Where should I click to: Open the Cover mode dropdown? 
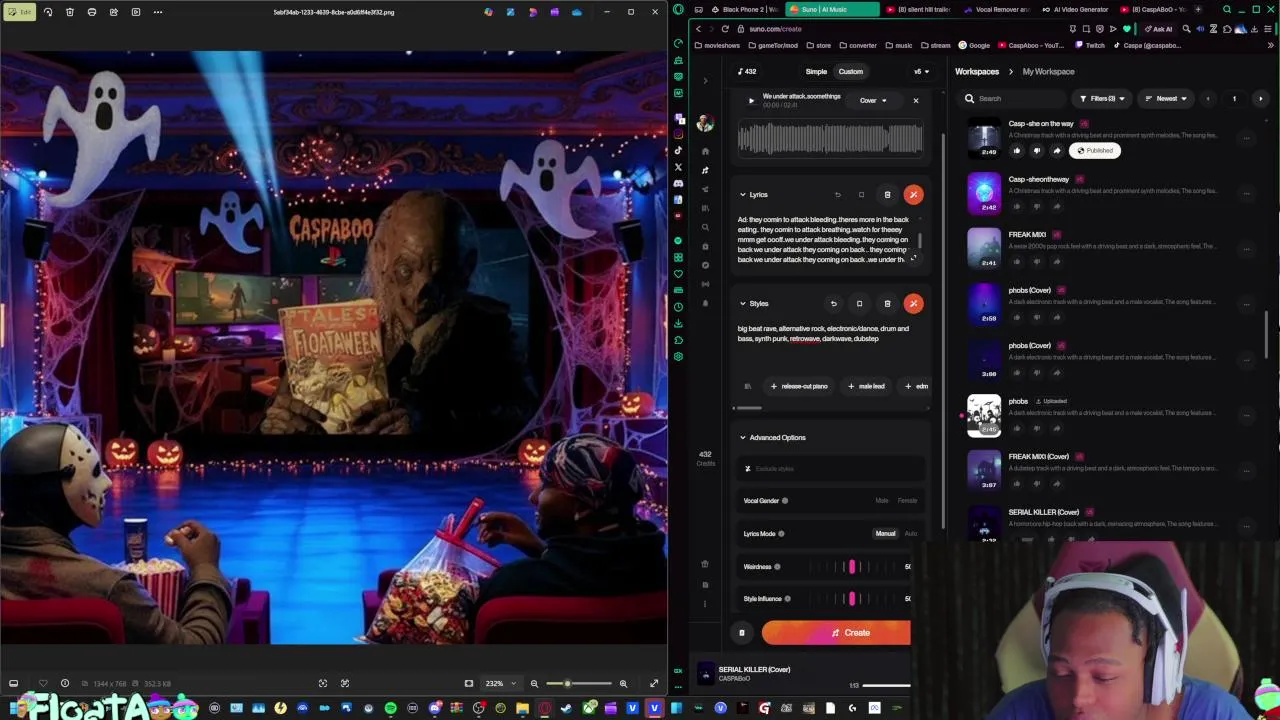click(x=872, y=100)
